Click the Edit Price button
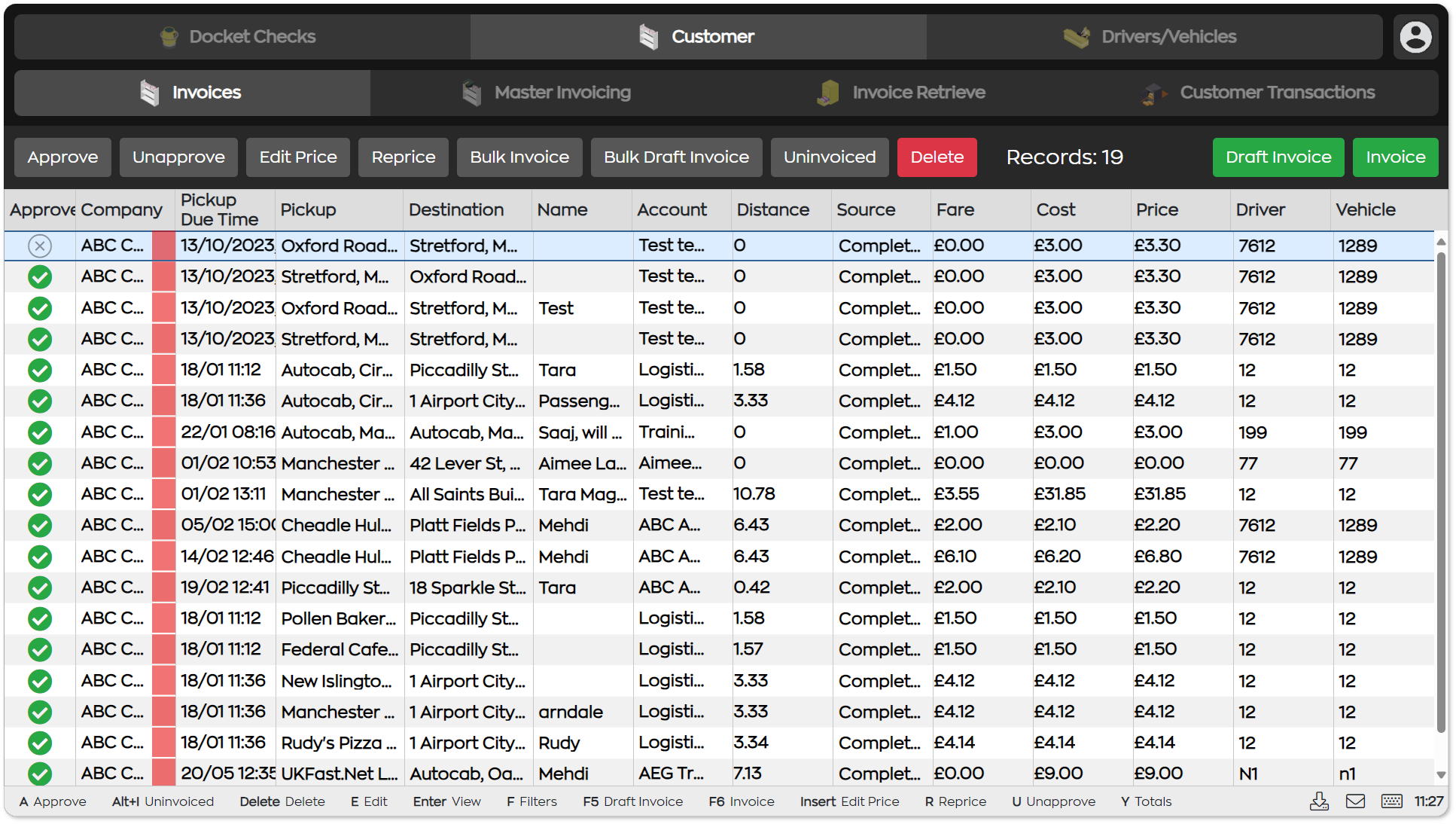The image size is (1456, 824). pos(298,157)
